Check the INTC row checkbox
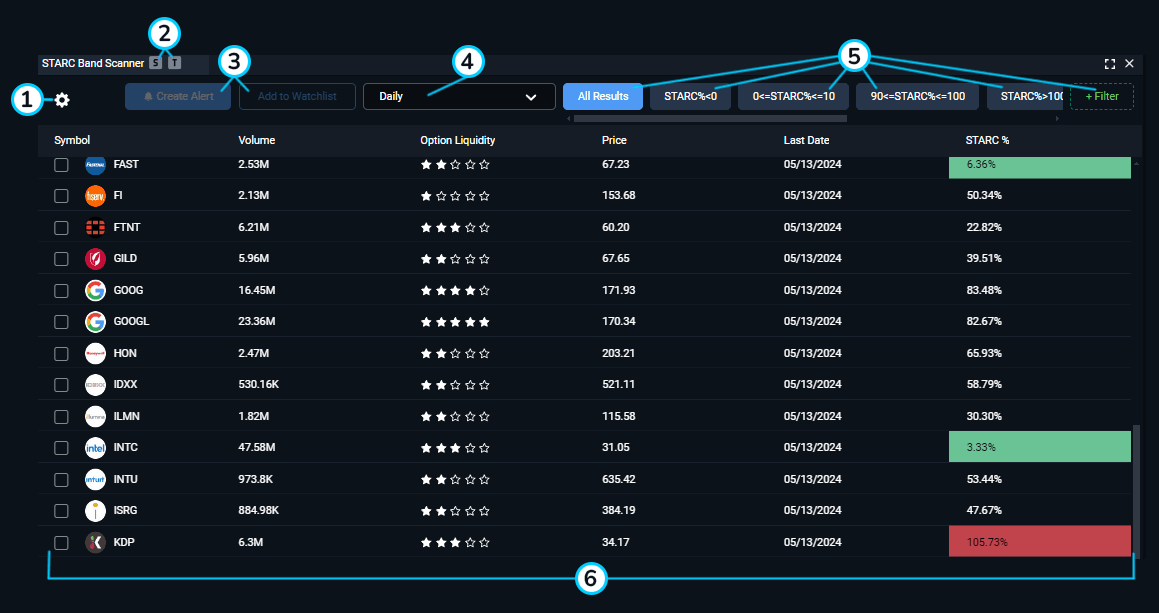Viewport: 1159px width, 613px height. click(x=61, y=447)
